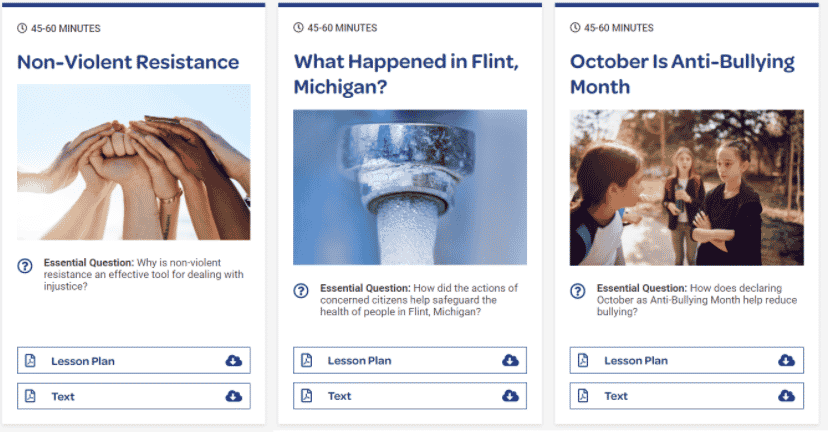Click download cloud icon for Non-Violent Resistance Text
The image size is (828, 432).
(x=233, y=396)
